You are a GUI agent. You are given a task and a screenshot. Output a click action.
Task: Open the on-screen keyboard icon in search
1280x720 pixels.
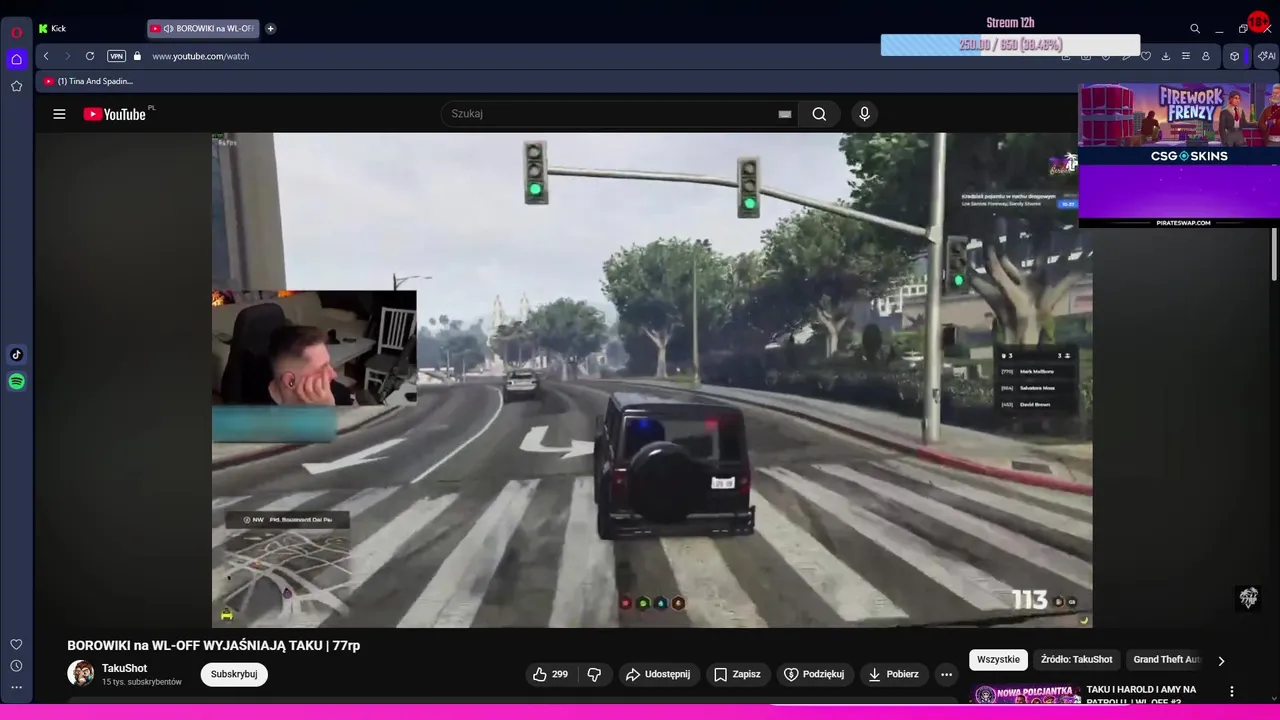[785, 114]
